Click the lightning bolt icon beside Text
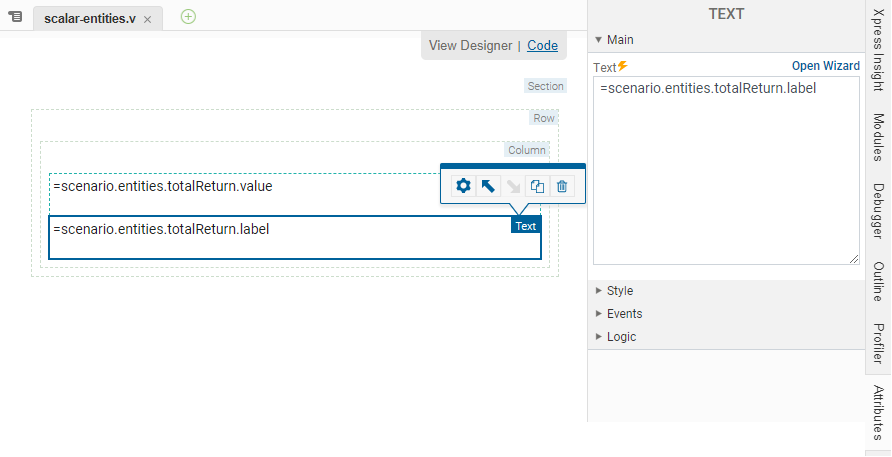Image resolution: width=892 pixels, height=457 pixels. [x=623, y=66]
